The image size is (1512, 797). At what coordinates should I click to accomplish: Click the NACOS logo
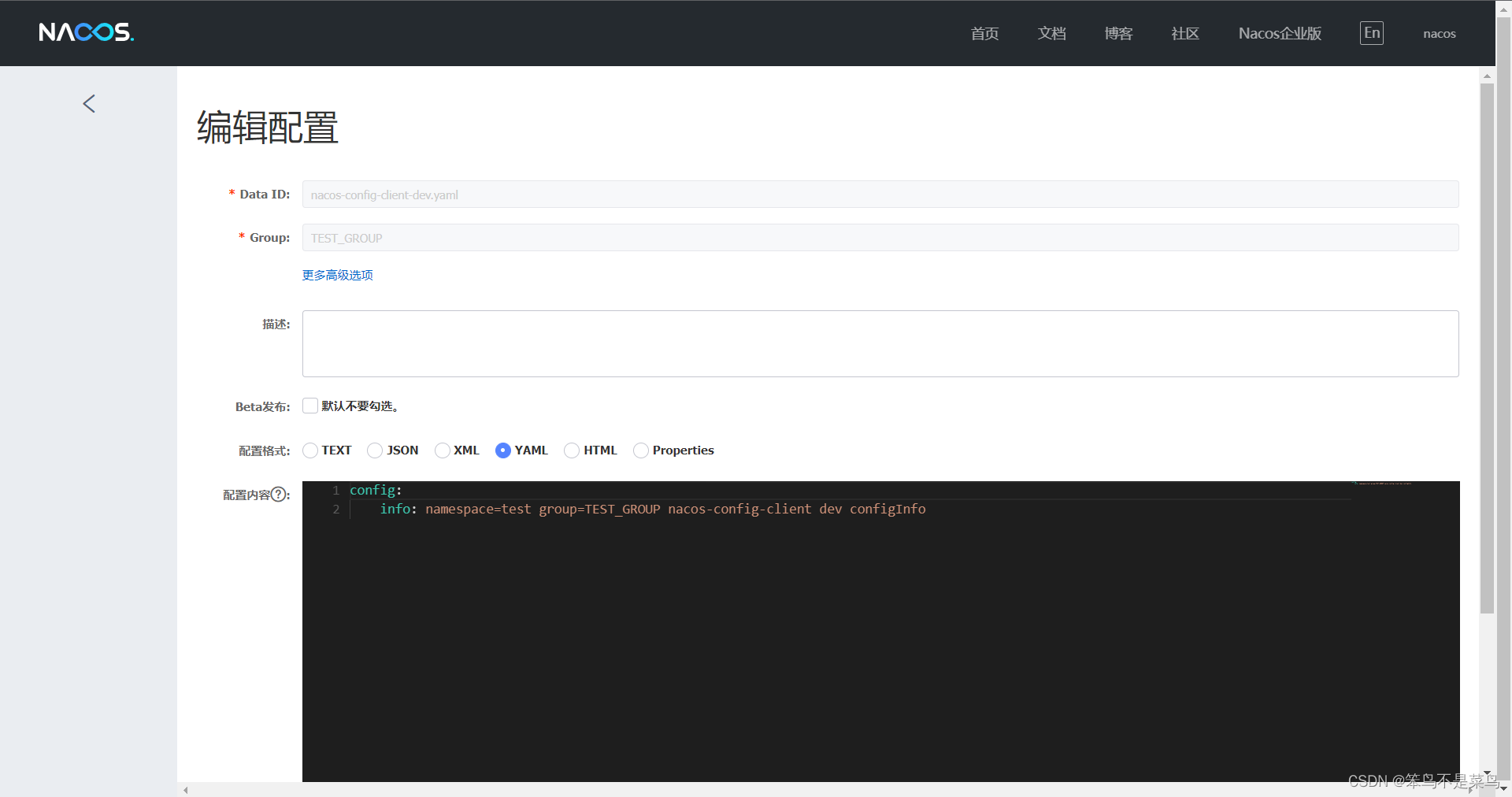tap(87, 32)
